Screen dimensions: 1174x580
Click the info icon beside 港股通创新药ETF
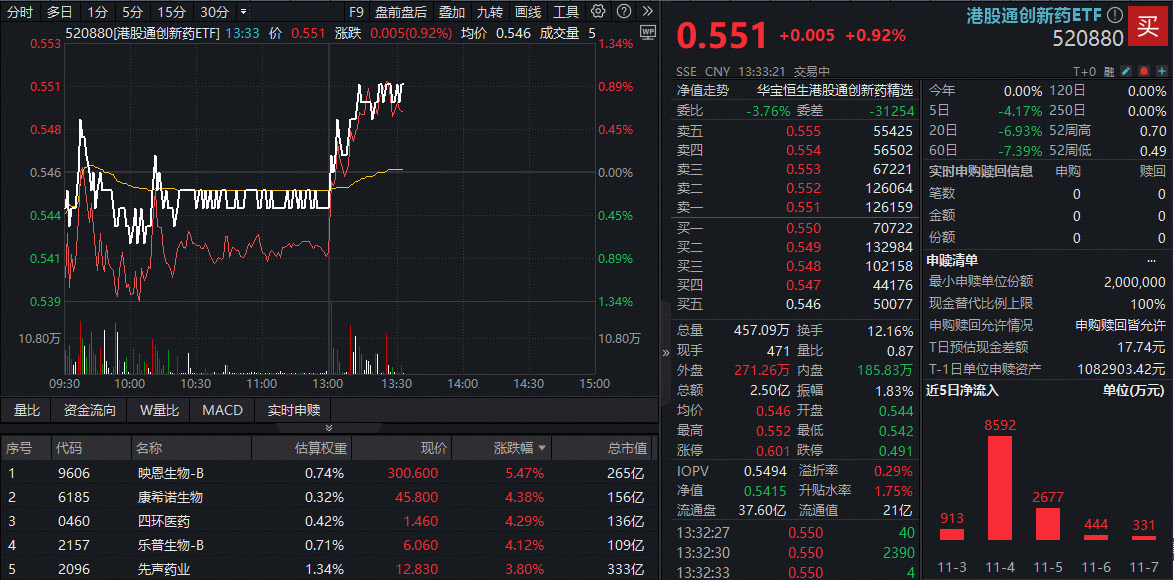tap(1114, 15)
